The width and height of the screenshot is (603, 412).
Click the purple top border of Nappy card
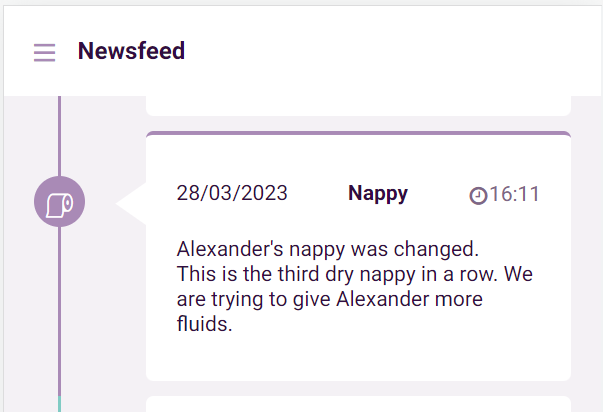358,133
